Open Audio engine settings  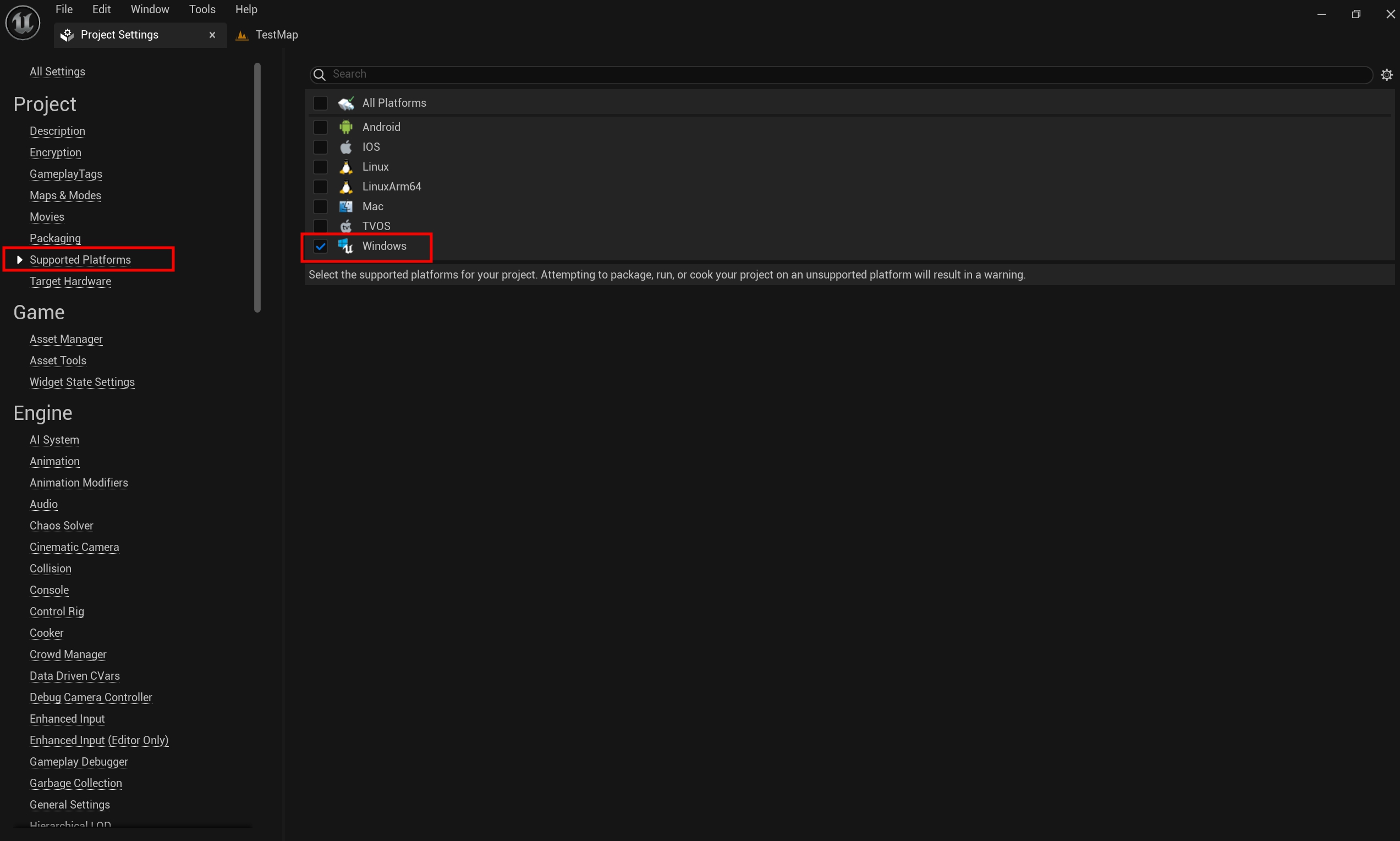click(44, 505)
